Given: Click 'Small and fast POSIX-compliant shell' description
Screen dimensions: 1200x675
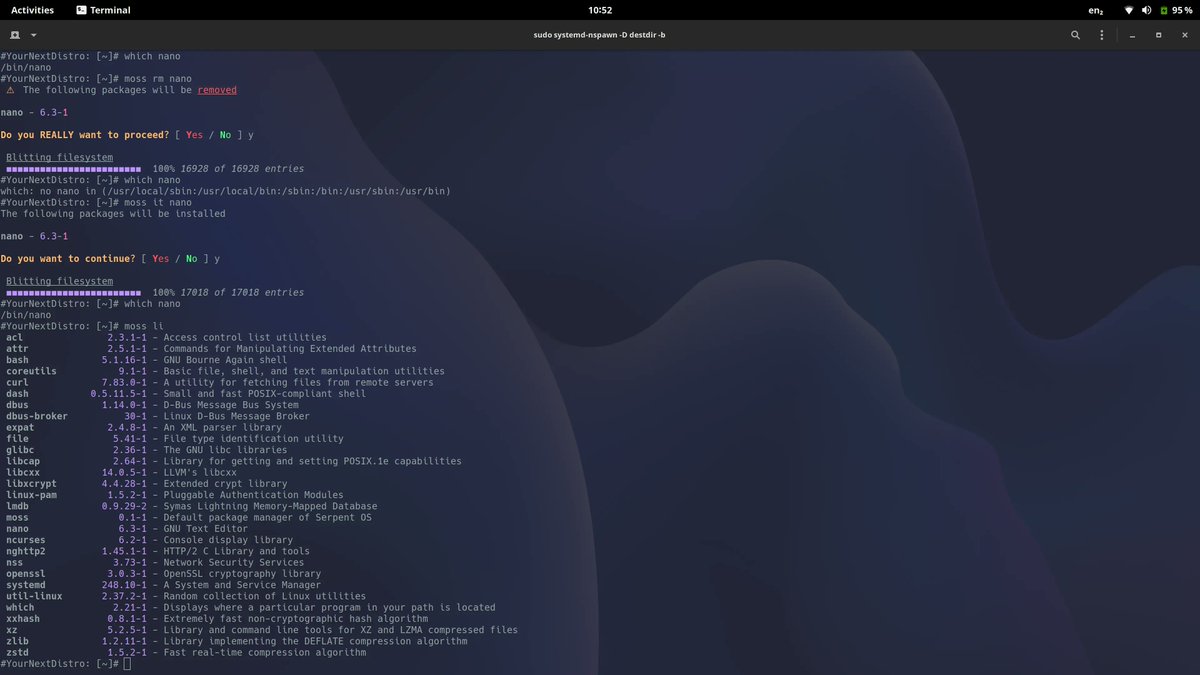Looking at the screenshot, I should (264, 394).
